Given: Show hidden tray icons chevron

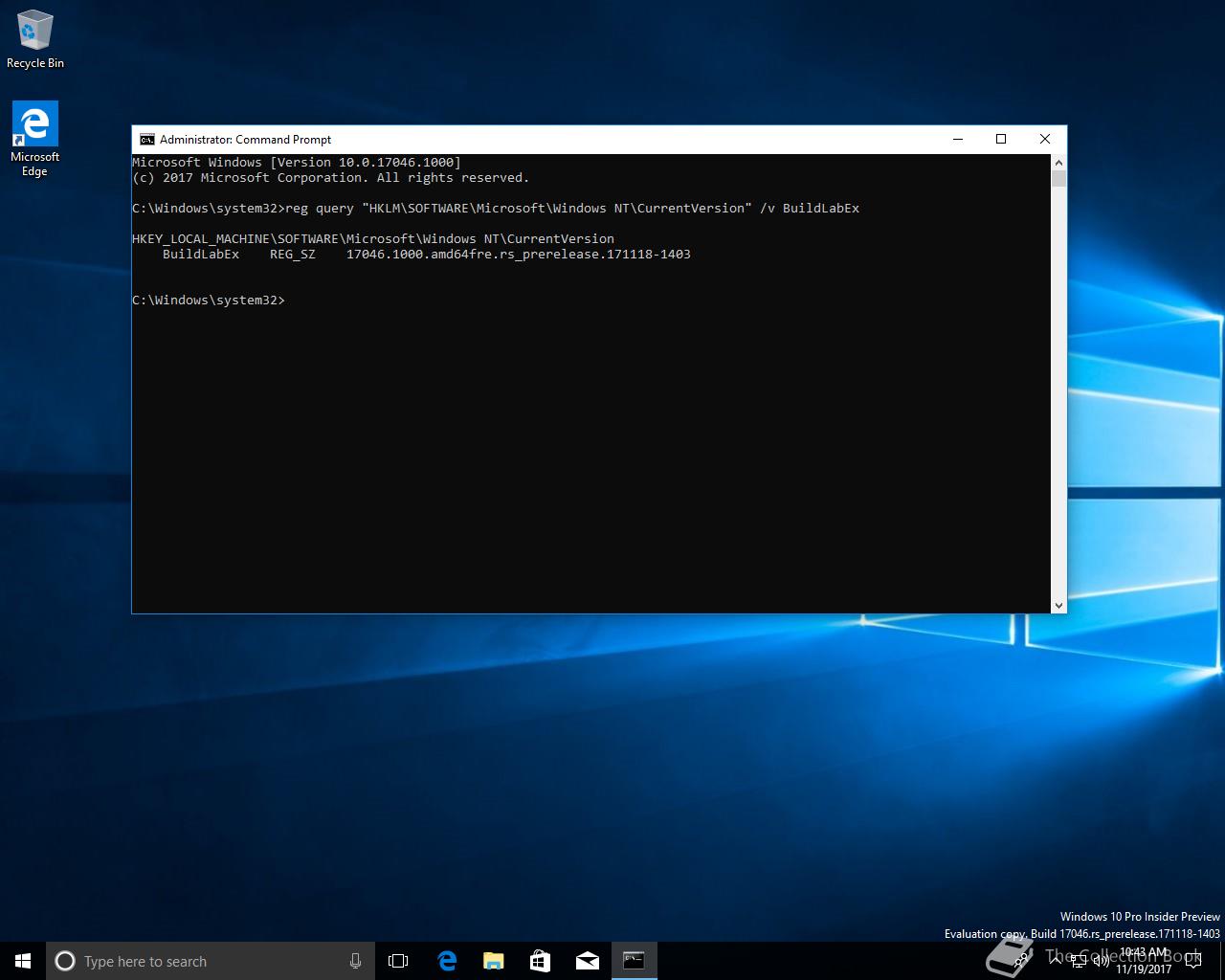Looking at the screenshot, I should pos(1056,960).
